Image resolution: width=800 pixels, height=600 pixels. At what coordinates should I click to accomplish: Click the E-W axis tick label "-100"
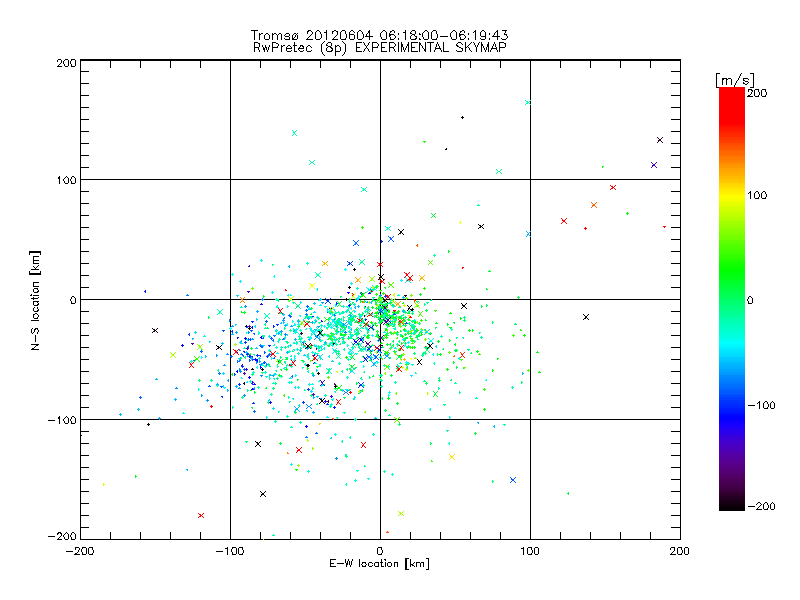pos(230,551)
